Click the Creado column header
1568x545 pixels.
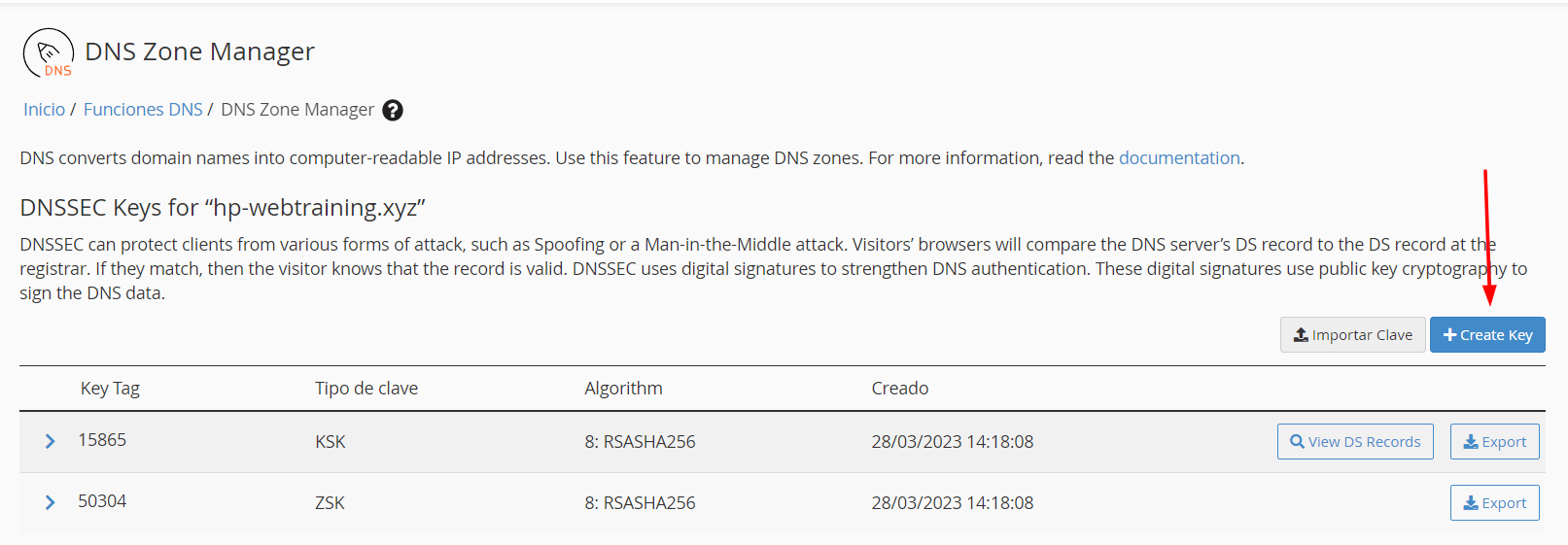coord(900,389)
